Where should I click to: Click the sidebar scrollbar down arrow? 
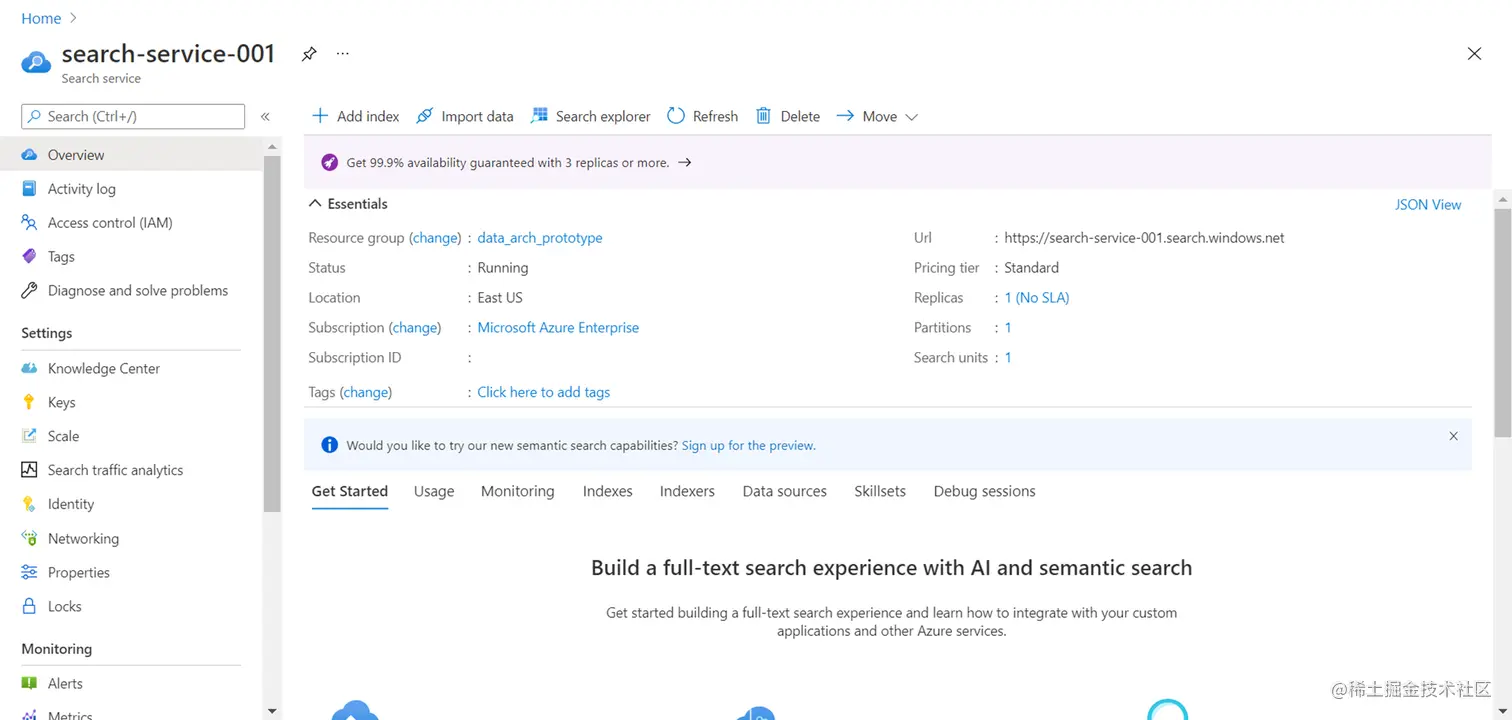[272, 710]
